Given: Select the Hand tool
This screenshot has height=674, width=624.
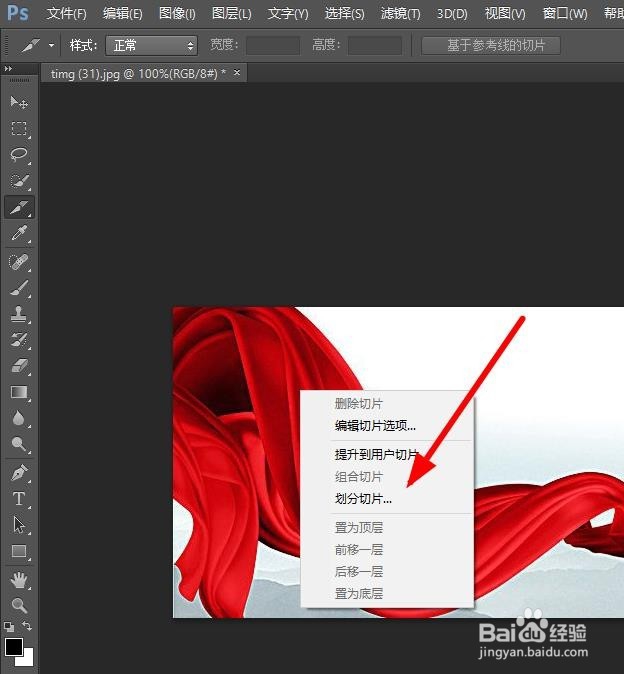Looking at the screenshot, I should tap(19, 580).
